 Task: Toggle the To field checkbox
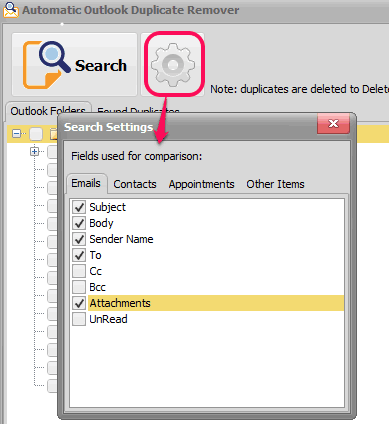[79, 255]
